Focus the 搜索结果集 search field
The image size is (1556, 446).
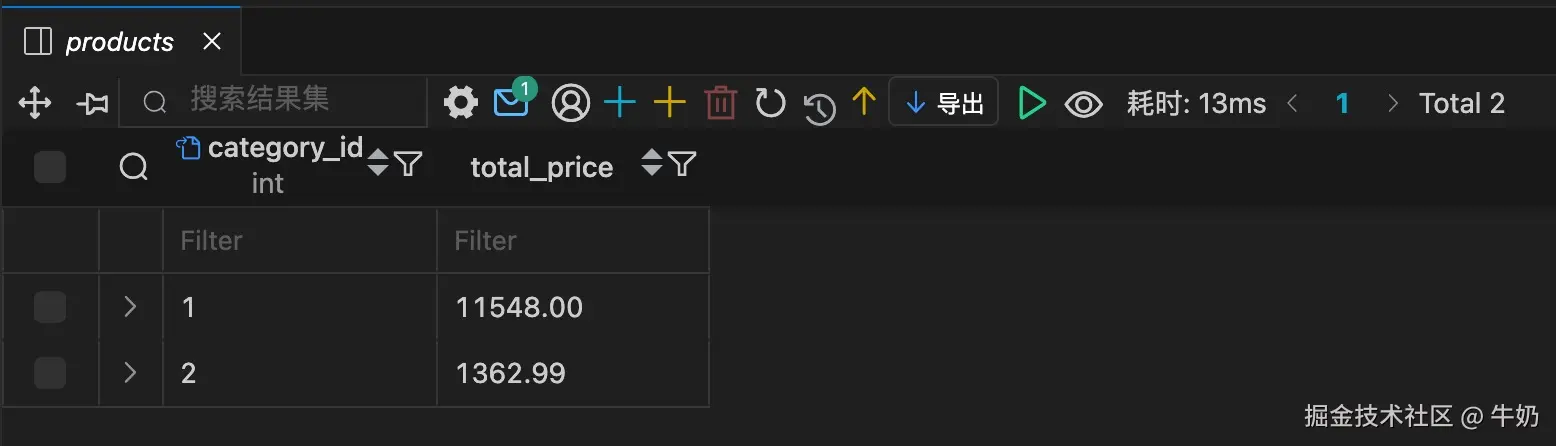click(290, 100)
